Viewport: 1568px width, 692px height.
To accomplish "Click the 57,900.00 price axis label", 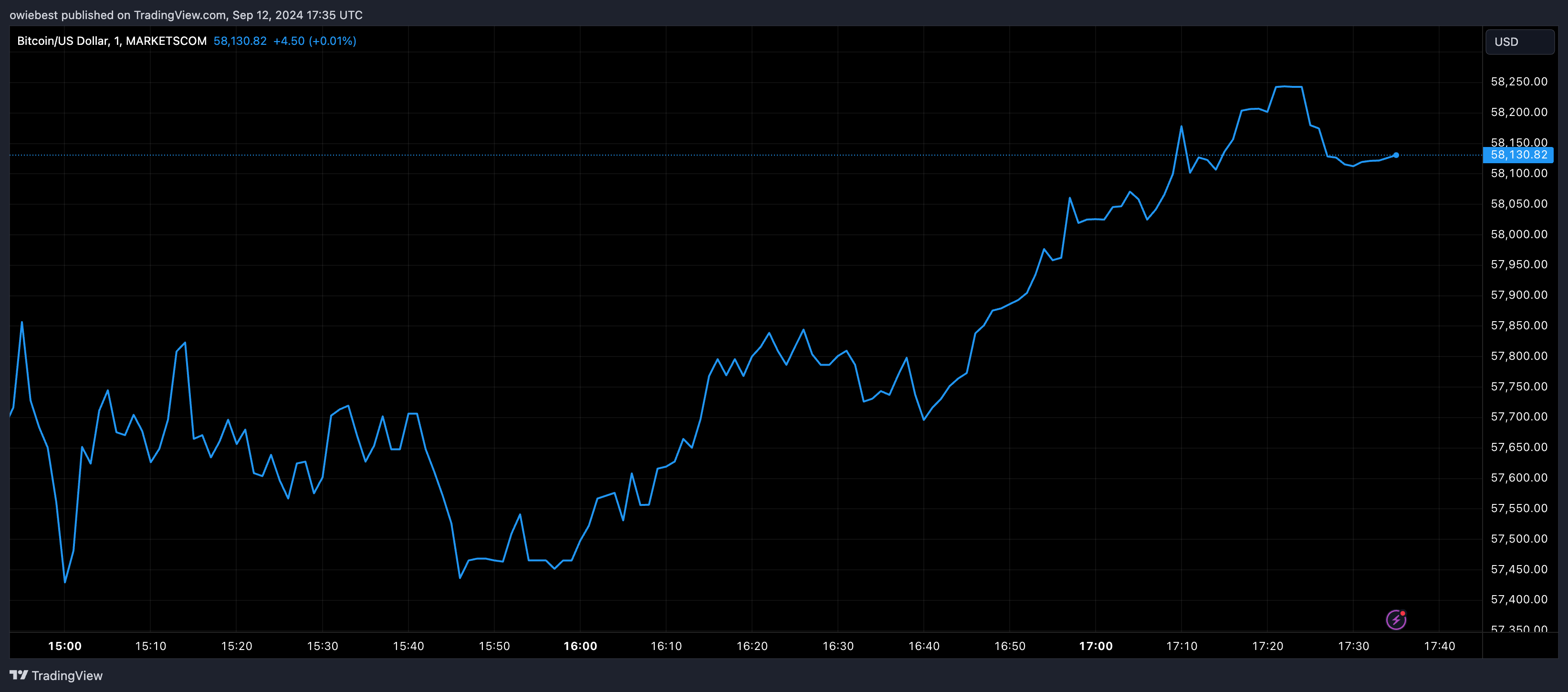I will [1519, 294].
